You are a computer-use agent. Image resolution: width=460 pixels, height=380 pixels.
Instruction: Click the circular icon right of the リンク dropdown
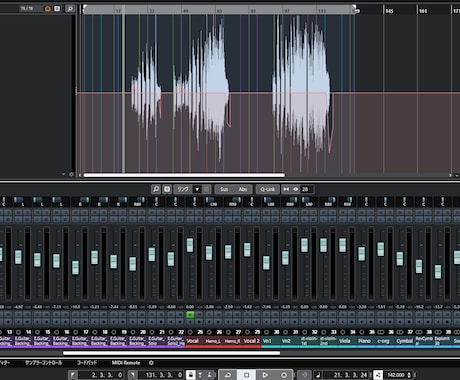click(207, 189)
